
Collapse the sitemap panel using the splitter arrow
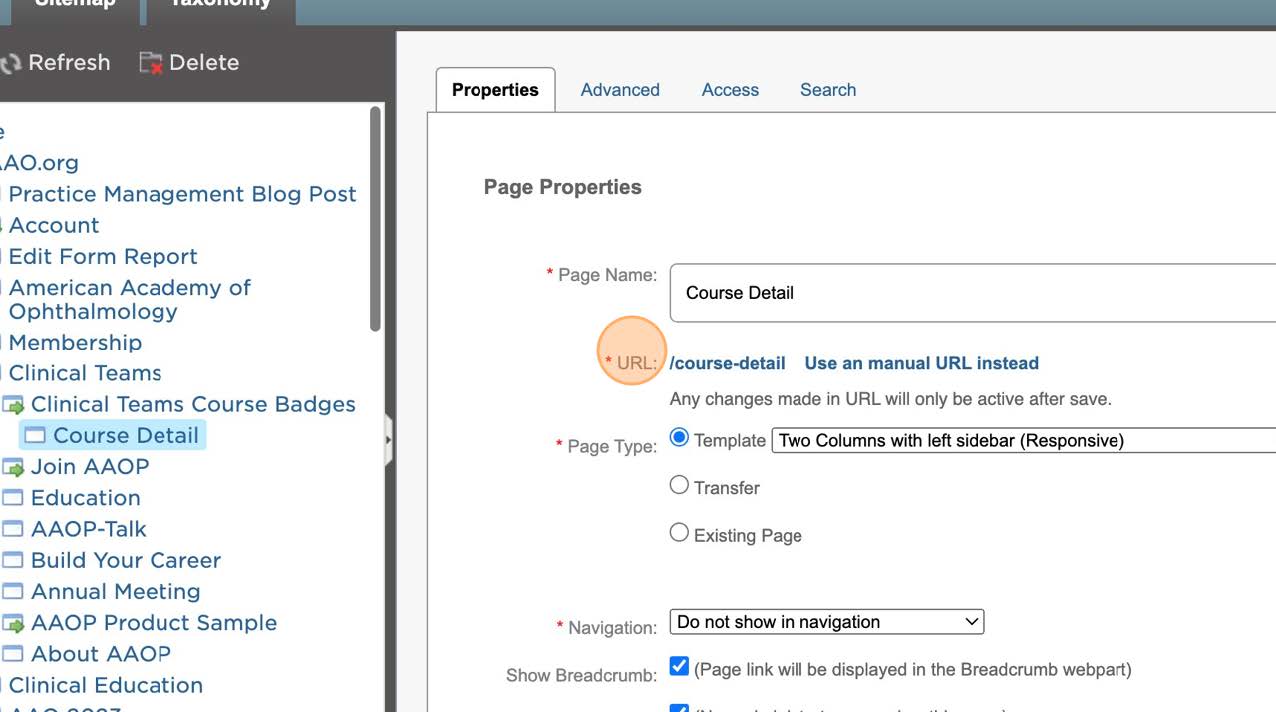click(x=388, y=439)
